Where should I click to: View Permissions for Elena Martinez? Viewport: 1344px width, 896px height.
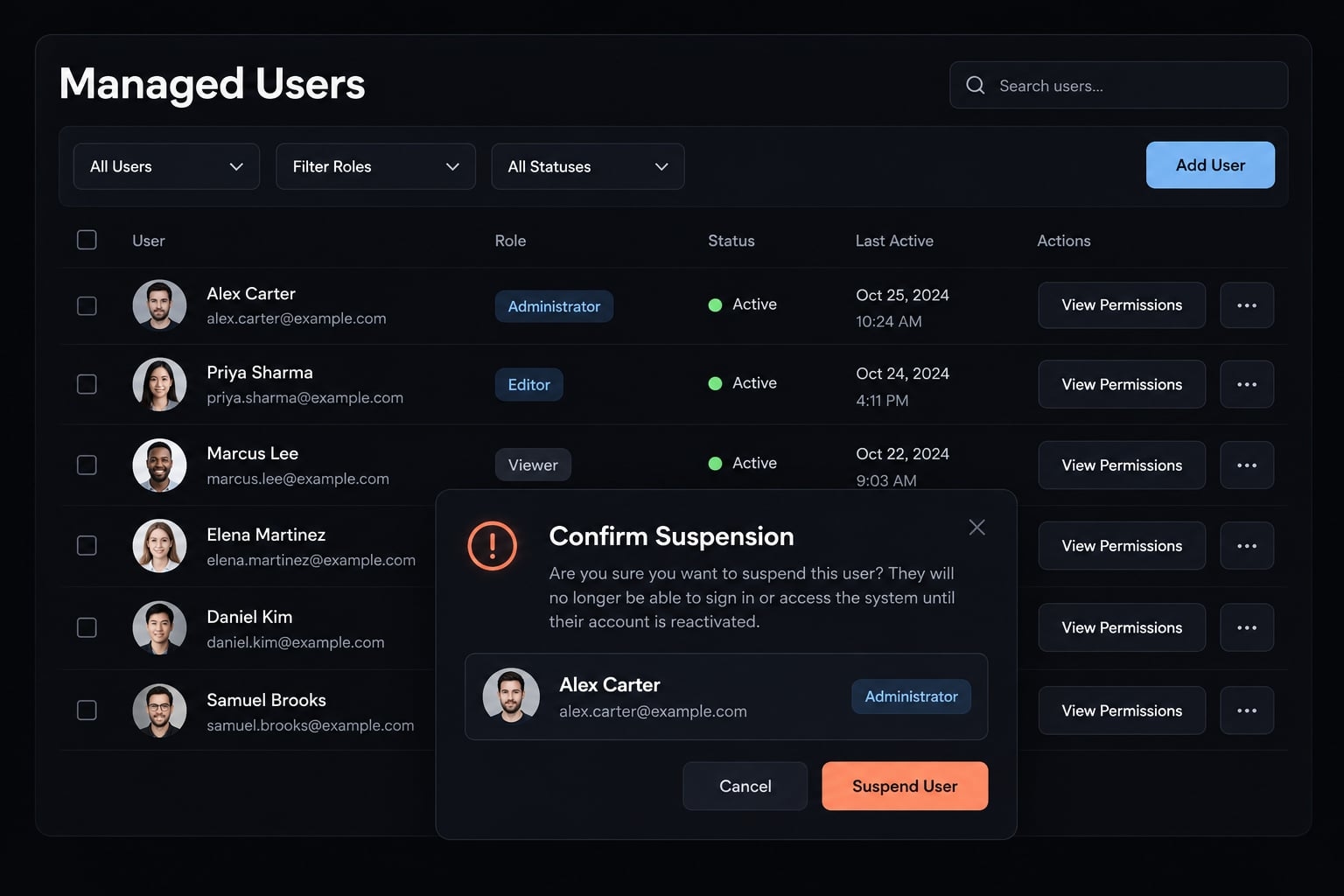click(1122, 545)
